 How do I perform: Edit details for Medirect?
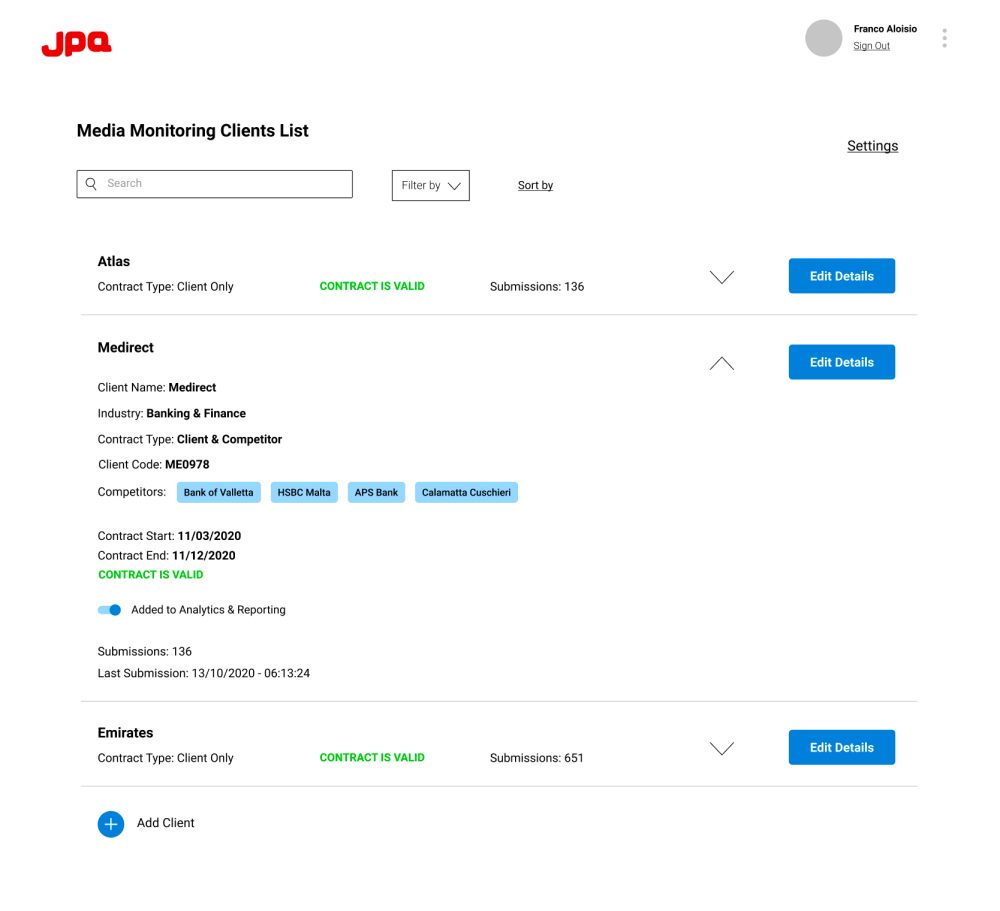click(842, 362)
